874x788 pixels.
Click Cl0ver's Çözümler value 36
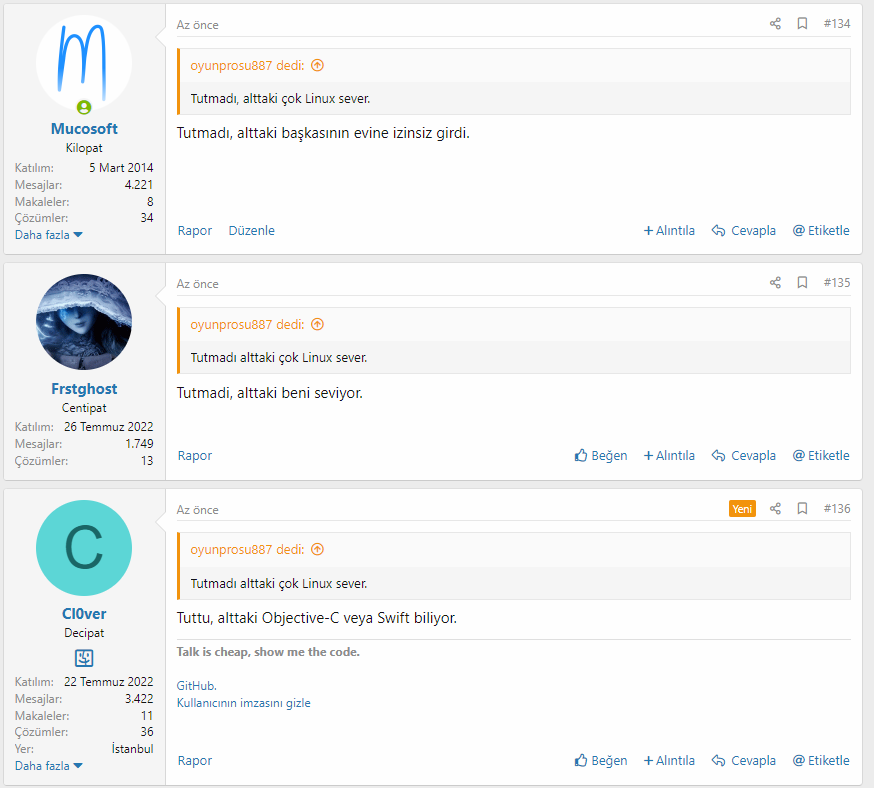[147, 731]
